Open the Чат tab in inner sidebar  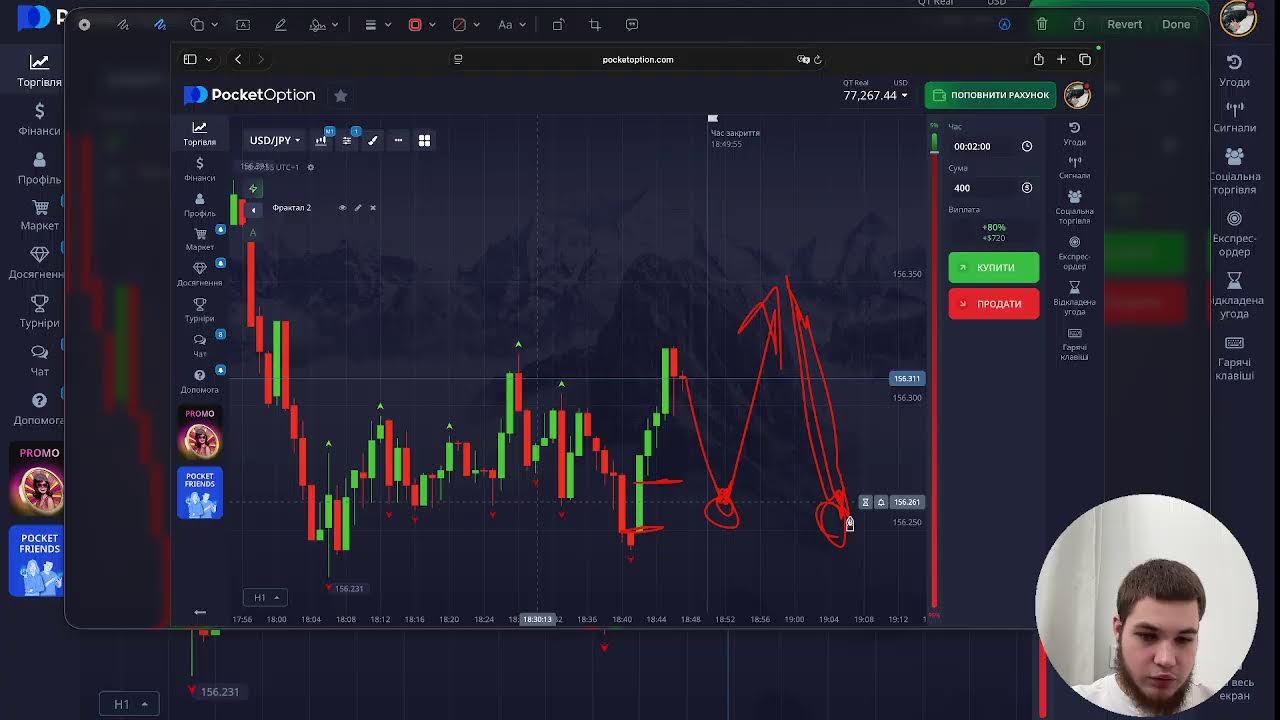pyautogui.click(x=199, y=345)
